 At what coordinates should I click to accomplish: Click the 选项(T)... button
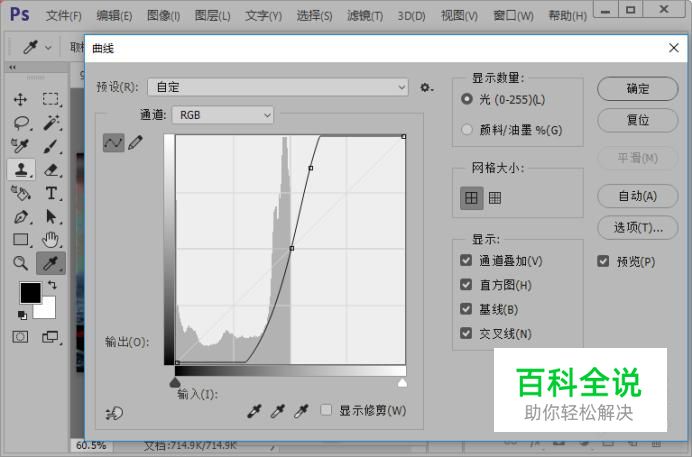click(638, 228)
